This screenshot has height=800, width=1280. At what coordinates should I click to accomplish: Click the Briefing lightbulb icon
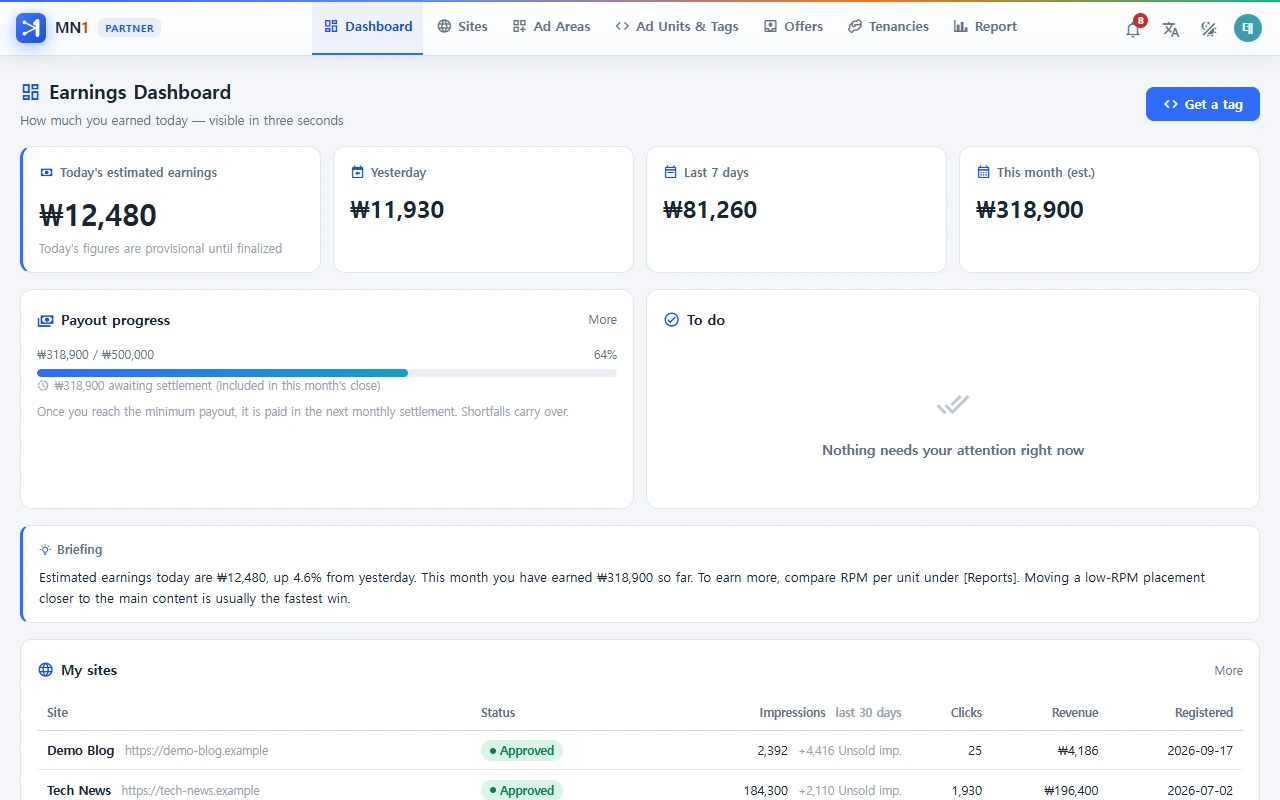coord(45,550)
